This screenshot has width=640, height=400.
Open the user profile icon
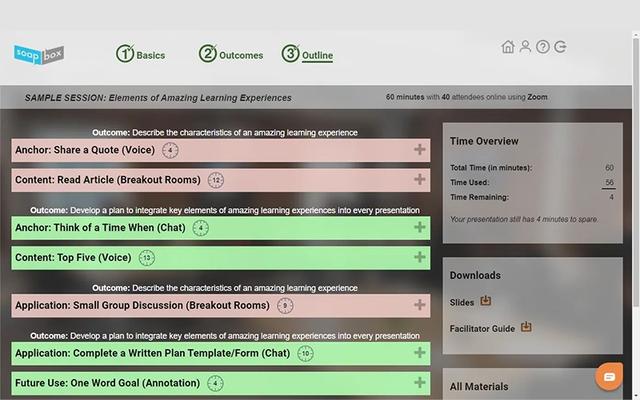point(525,47)
